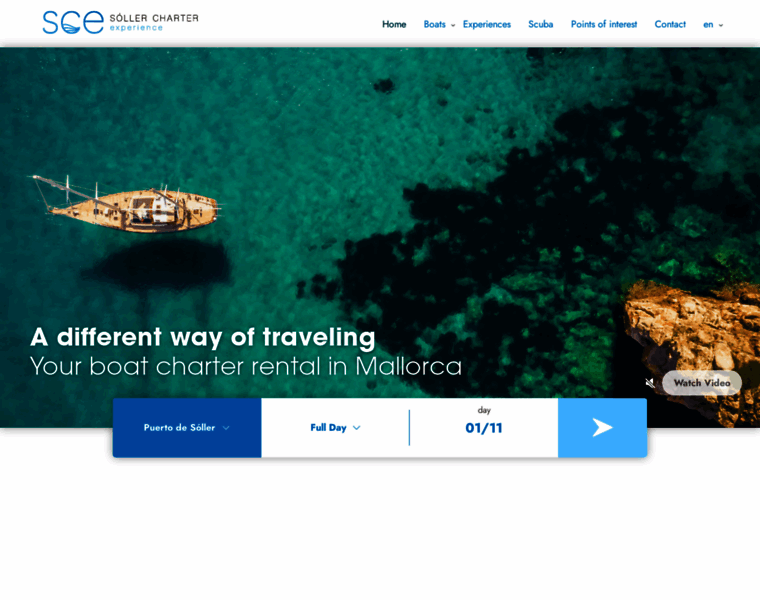
Task: Submit the search with the arrow button
Action: click(602, 428)
